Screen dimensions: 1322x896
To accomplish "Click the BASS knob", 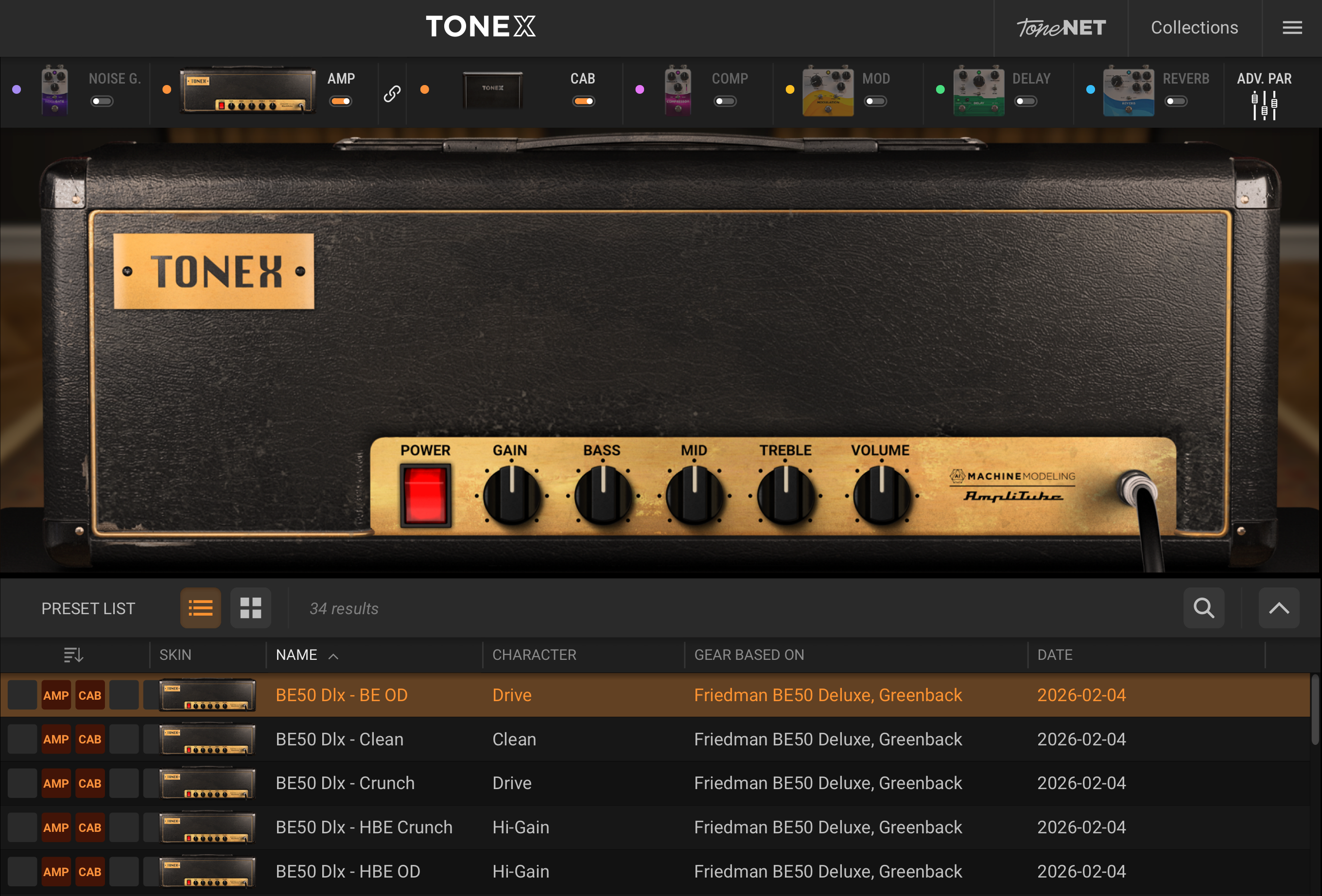I will [x=603, y=495].
